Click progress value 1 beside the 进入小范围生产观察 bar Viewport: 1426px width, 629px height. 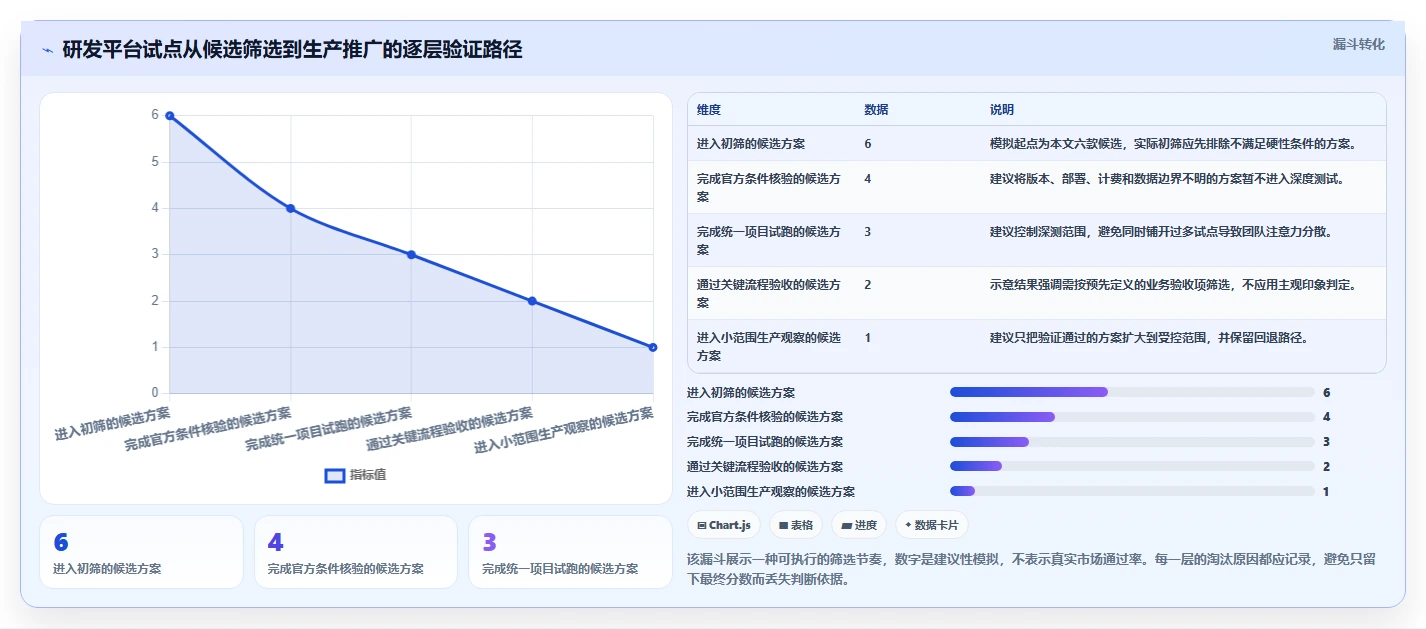[x=1326, y=491]
